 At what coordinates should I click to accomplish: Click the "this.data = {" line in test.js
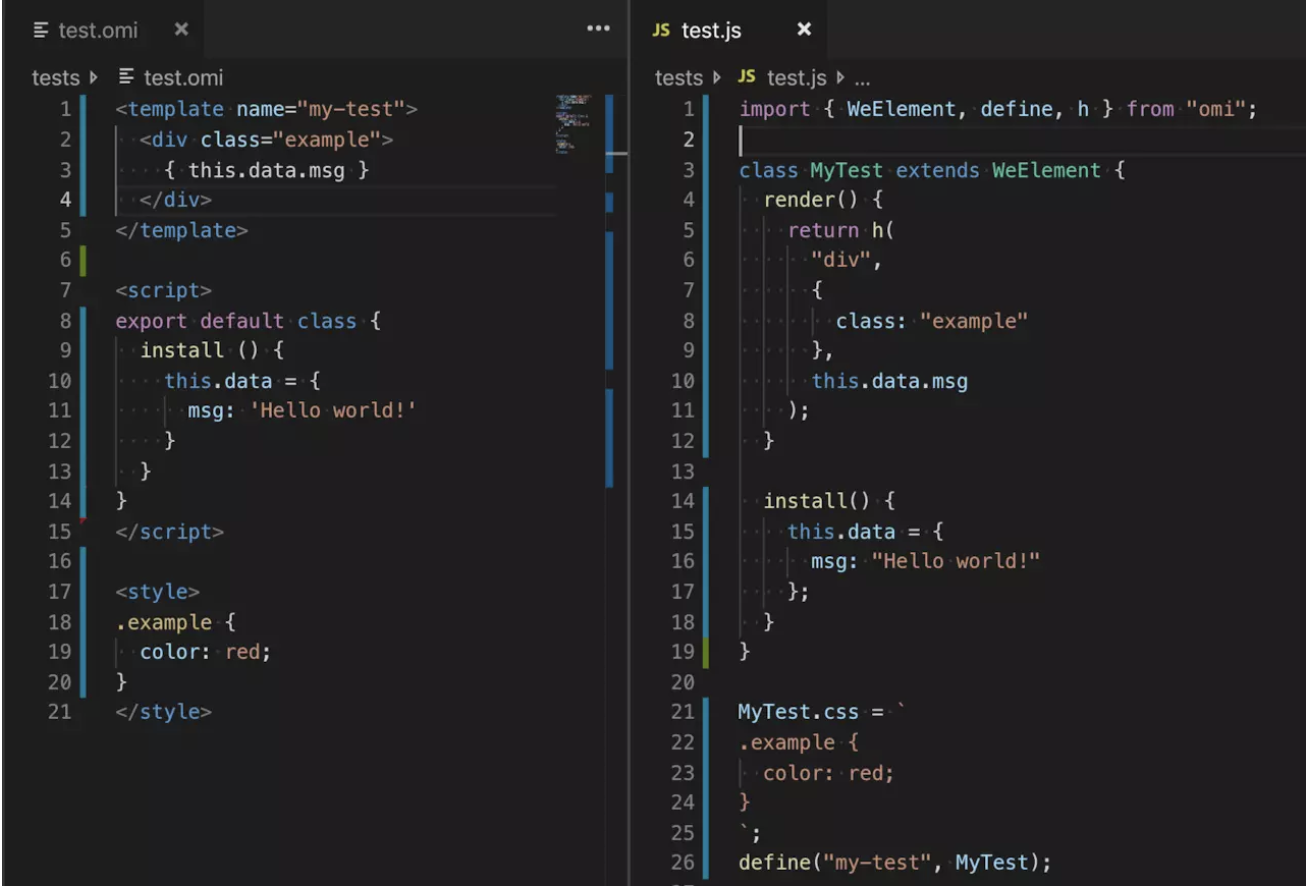point(865,532)
